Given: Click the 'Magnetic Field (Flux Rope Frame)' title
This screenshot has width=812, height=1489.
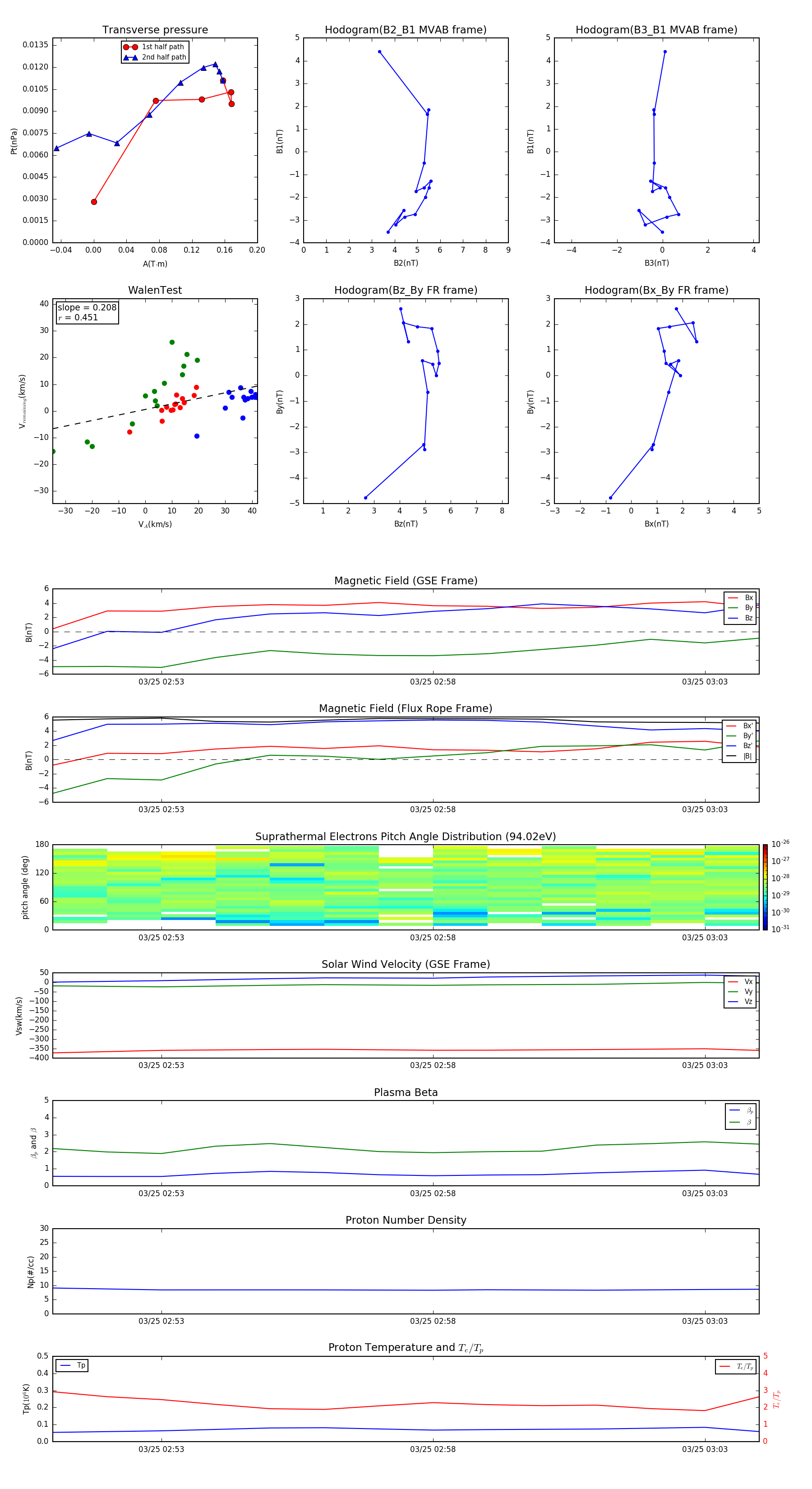Looking at the screenshot, I should pyautogui.click(x=406, y=709).
